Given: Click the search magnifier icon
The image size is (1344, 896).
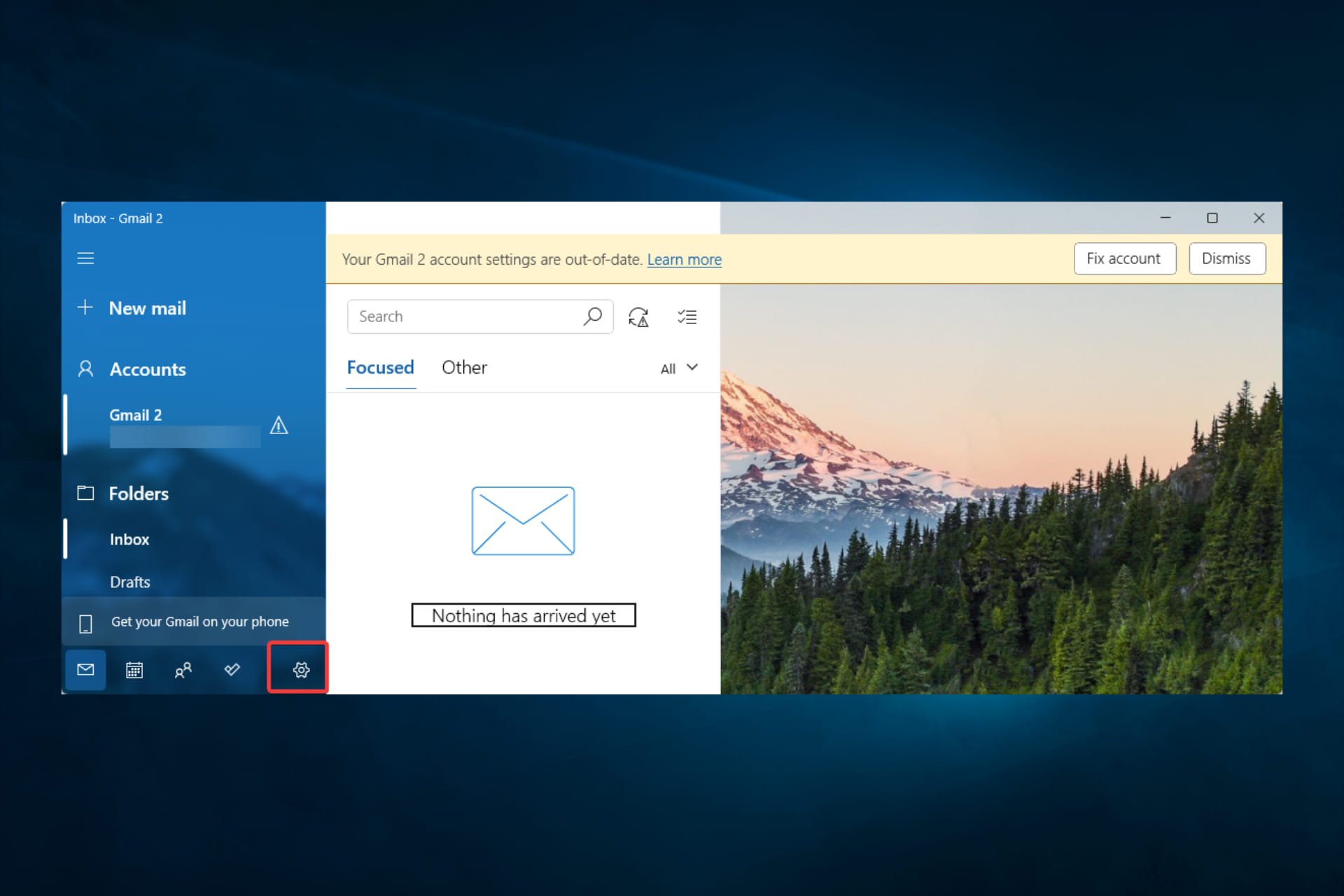Looking at the screenshot, I should click(x=592, y=316).
